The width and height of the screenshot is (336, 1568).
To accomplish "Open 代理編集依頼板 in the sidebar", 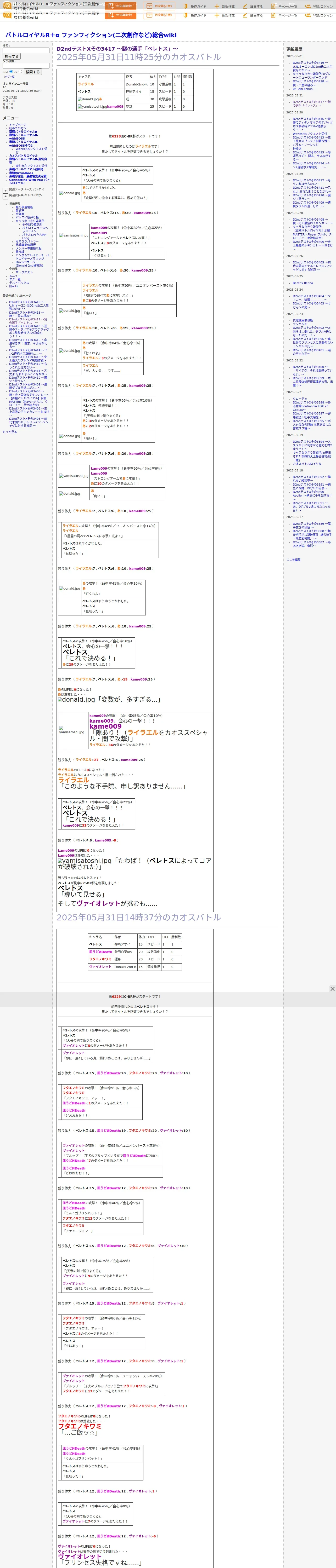I will coord(26,245).
